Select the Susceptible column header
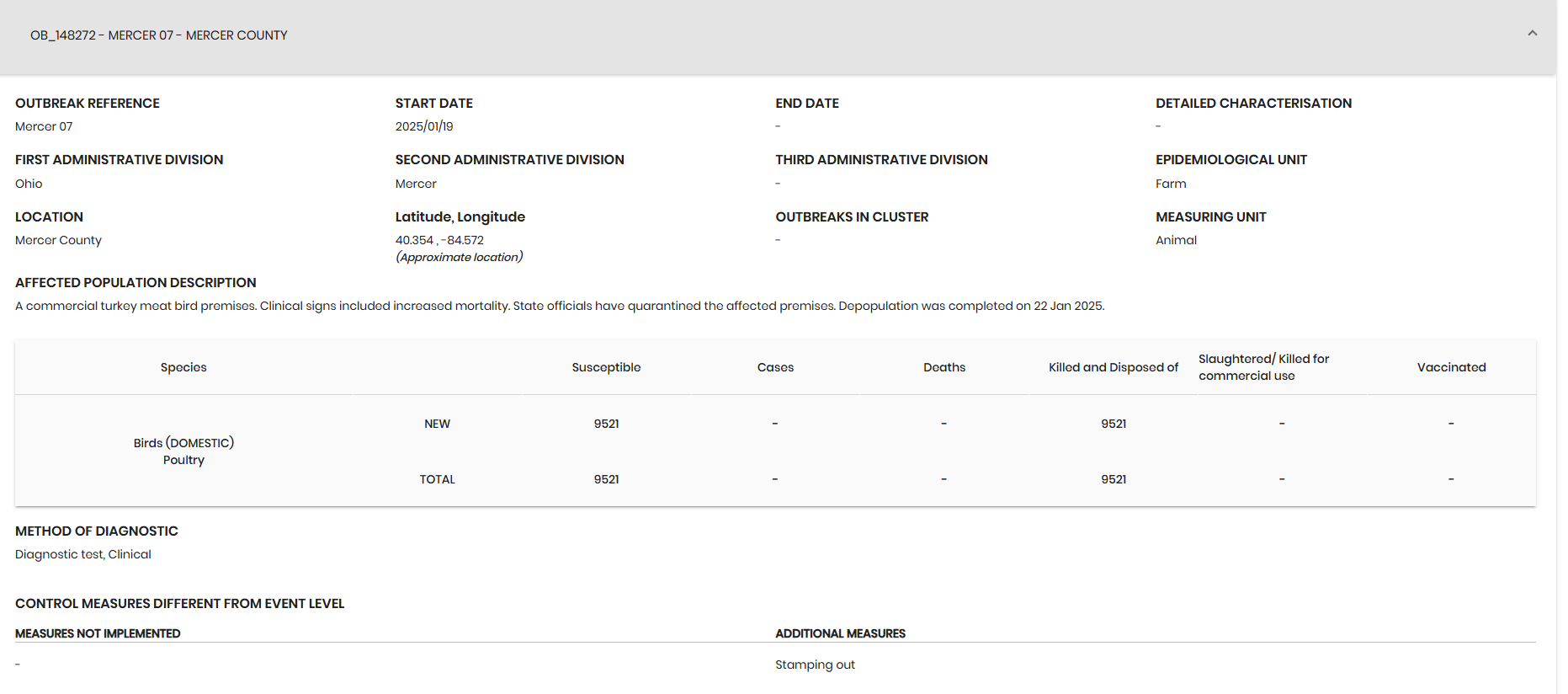Screen dimensions: 1568x694 [606, 367]
